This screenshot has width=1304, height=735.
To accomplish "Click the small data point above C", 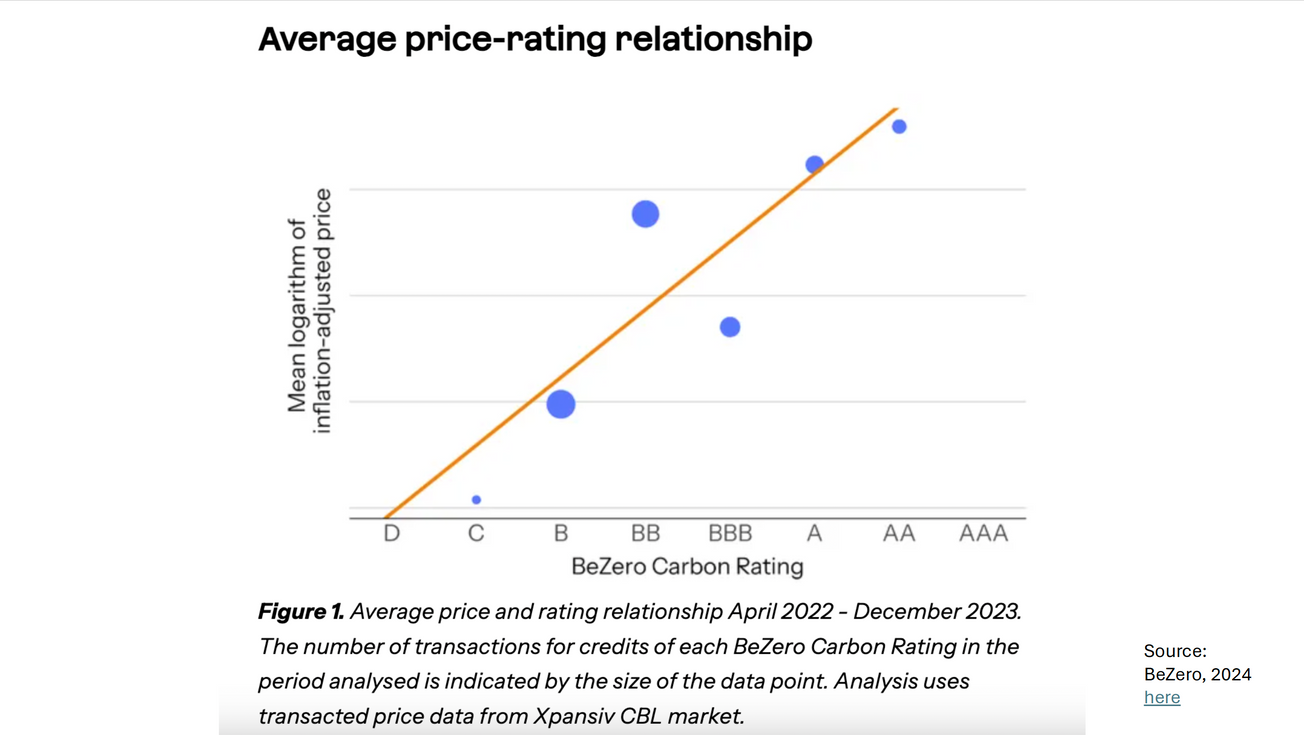I will (x=476, y=499).
